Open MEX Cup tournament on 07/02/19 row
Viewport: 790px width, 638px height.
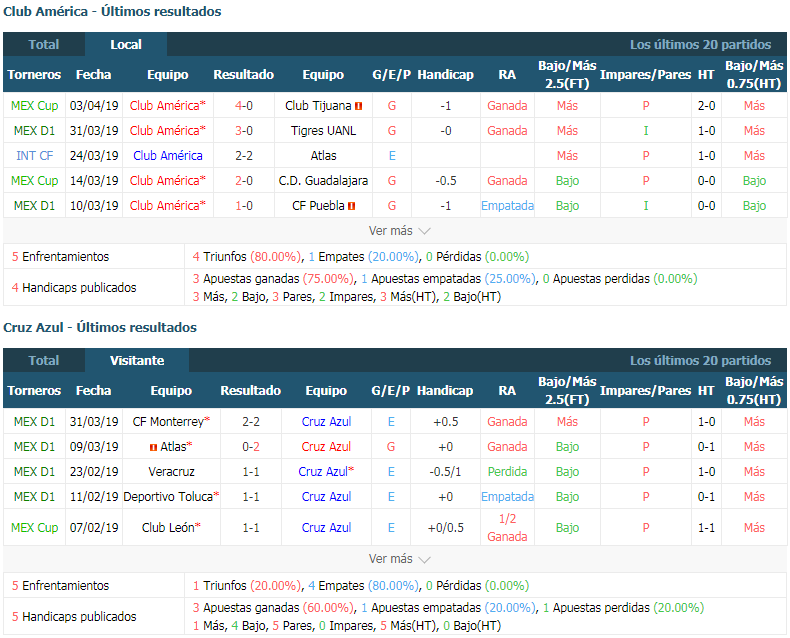34,528
